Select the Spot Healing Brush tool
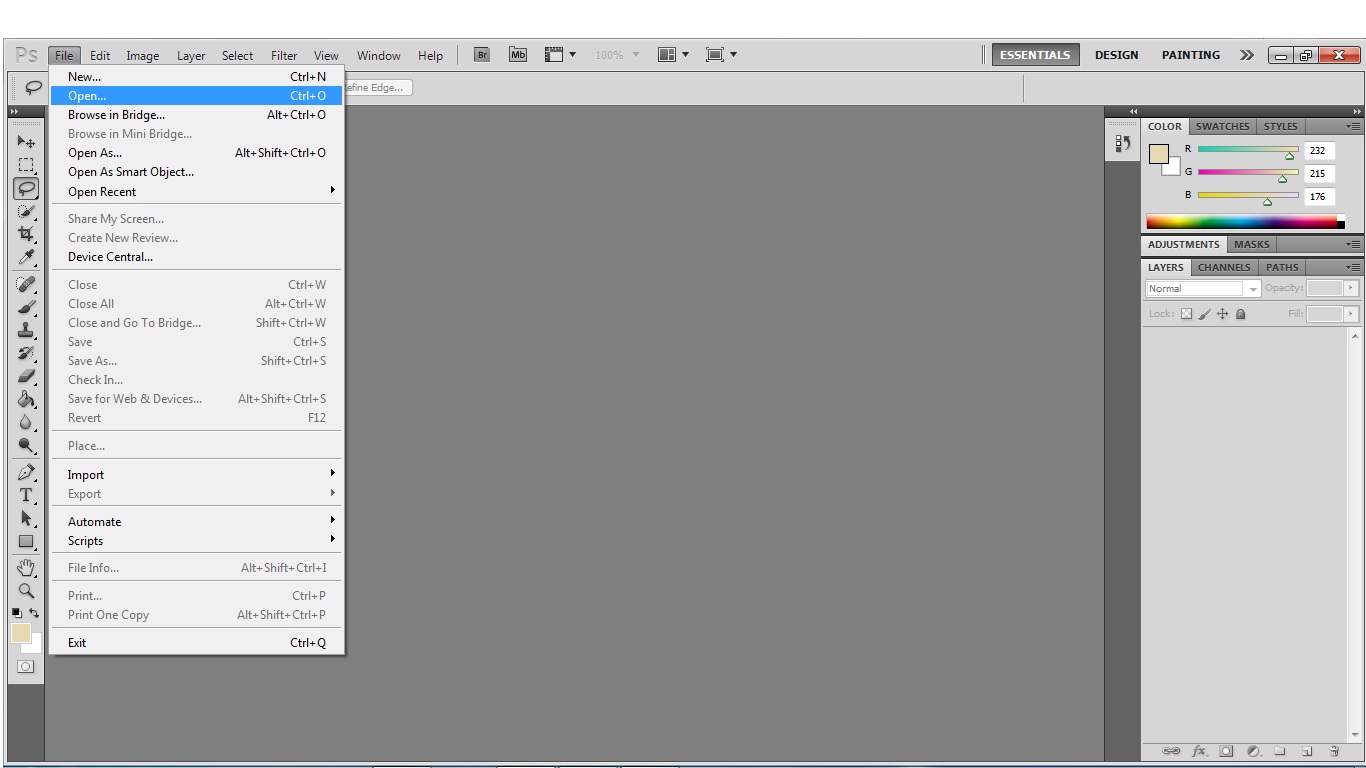Viewport: 1366px width, 768px height. click(x=26, y=285)
